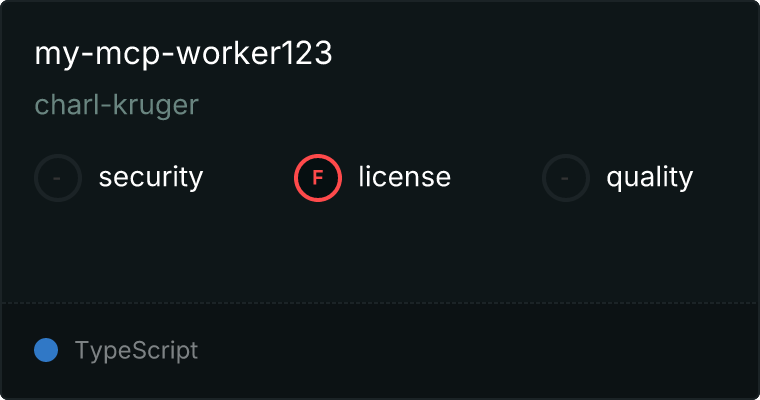Screen dimensions: 760x400
Task: Click the dashed divider above the TypeScript footer
Action: tap(380, 303)
